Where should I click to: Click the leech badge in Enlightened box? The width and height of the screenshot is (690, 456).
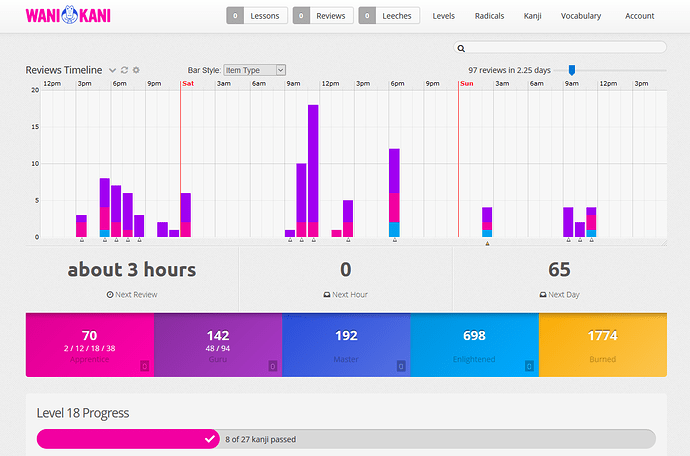click(529, 366)
